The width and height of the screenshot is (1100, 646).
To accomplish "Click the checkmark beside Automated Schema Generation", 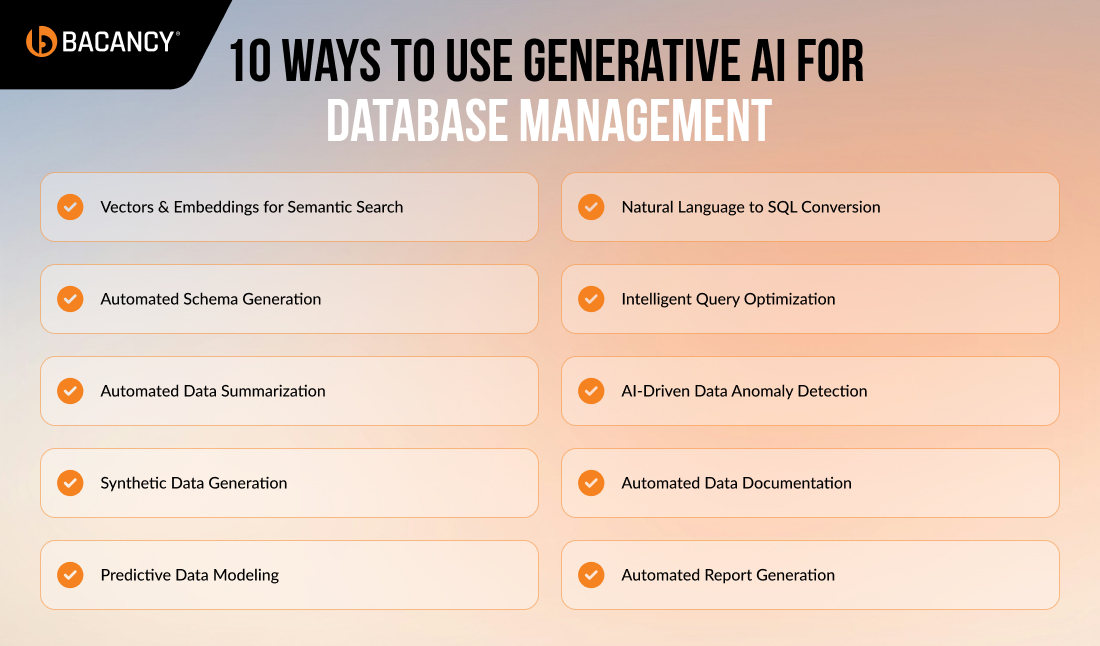I will pyautogui.click(x=70, y=299).
